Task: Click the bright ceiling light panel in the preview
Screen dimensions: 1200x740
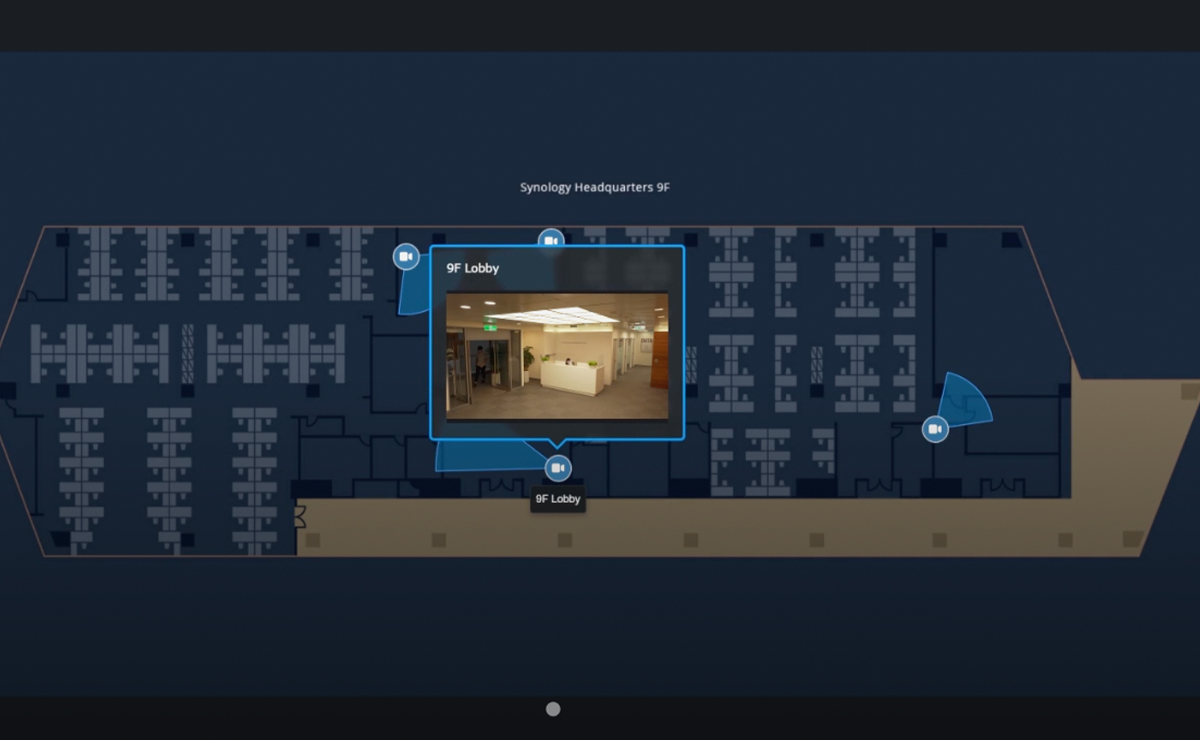Action: tap(565, 314)
